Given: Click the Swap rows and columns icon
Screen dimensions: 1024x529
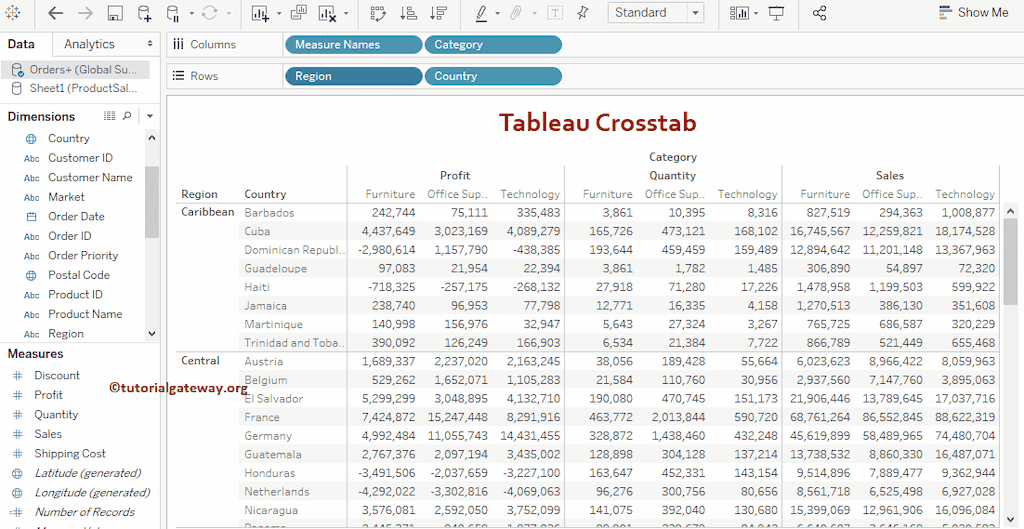Looking at the screenshot, I should coord(378,13).
